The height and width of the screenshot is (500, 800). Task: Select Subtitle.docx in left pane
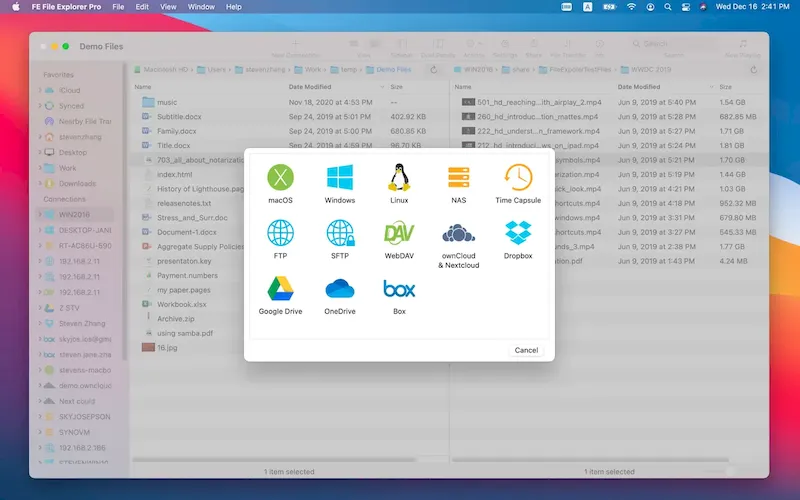(289, 116)
